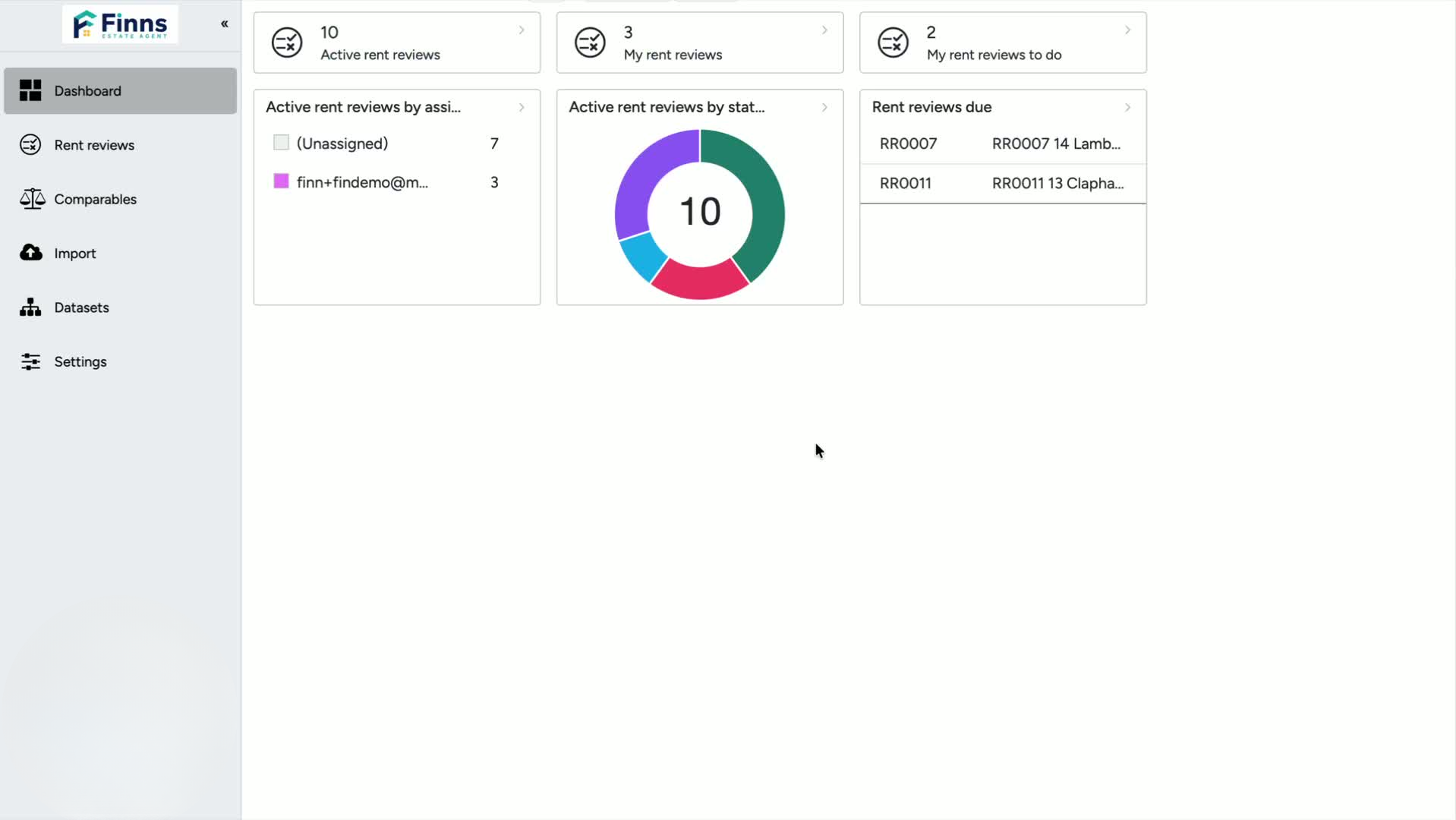
Task: Expand Rent reviews due panel chevron
Action: coord(1127,107)
